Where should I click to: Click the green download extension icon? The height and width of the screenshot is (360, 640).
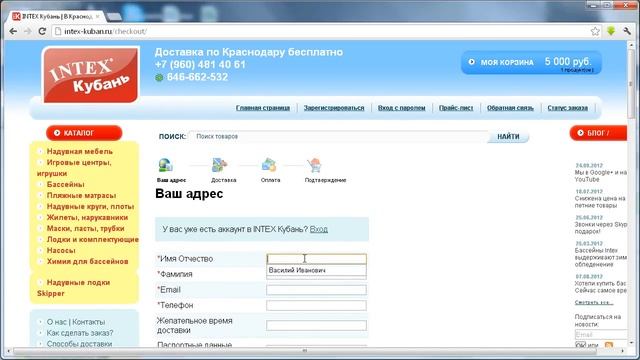(x=611, y=31)
